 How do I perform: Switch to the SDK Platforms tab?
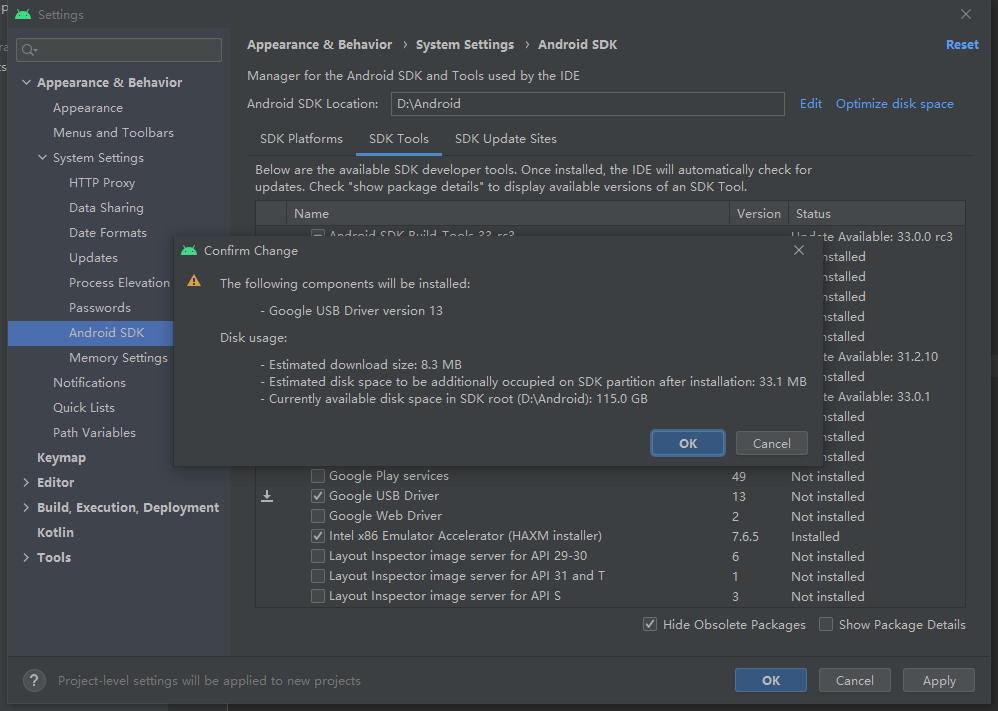(301, 139)
